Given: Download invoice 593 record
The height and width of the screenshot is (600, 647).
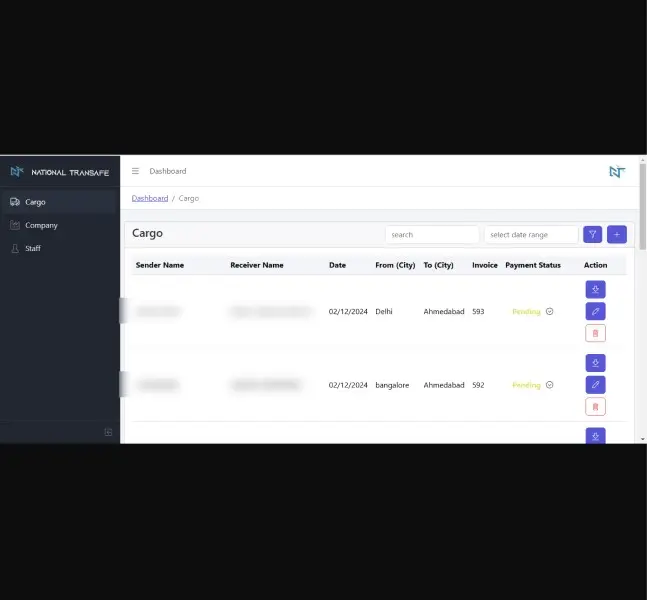Looking at the screenshot, I should 595,289.
